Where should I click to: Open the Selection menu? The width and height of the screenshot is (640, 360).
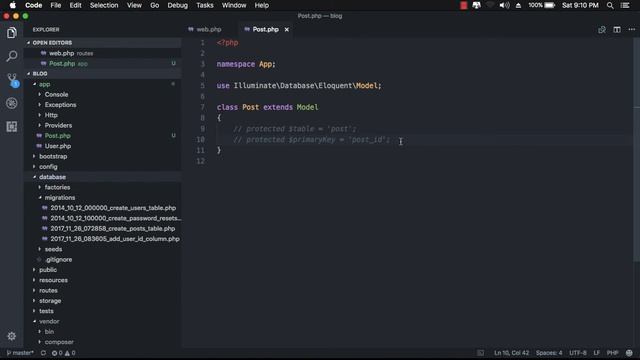[104, 5]
